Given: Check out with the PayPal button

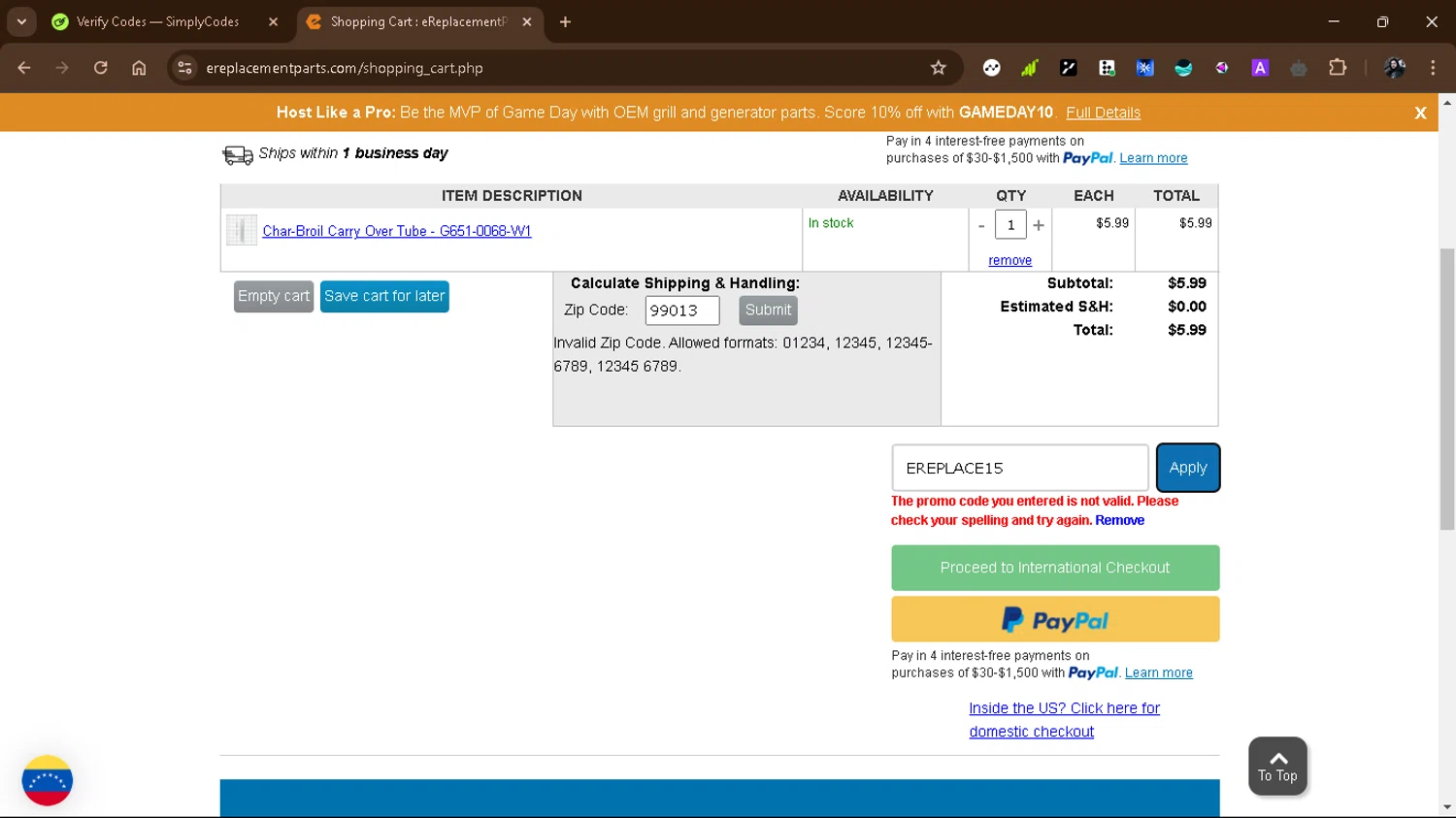Looking at the screenshot, I should pyautogui.click(x=1055, y=619).
